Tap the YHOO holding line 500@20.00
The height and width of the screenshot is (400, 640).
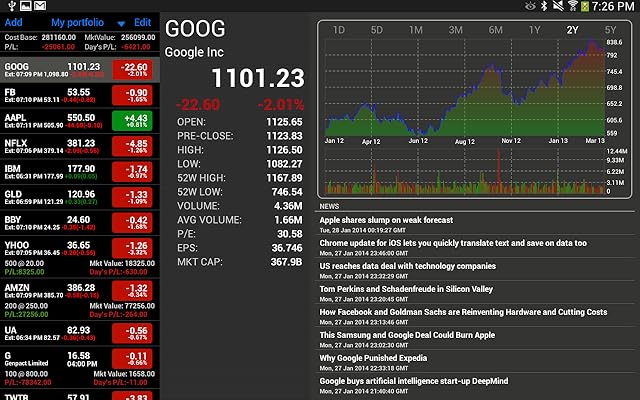pos(24,264)
